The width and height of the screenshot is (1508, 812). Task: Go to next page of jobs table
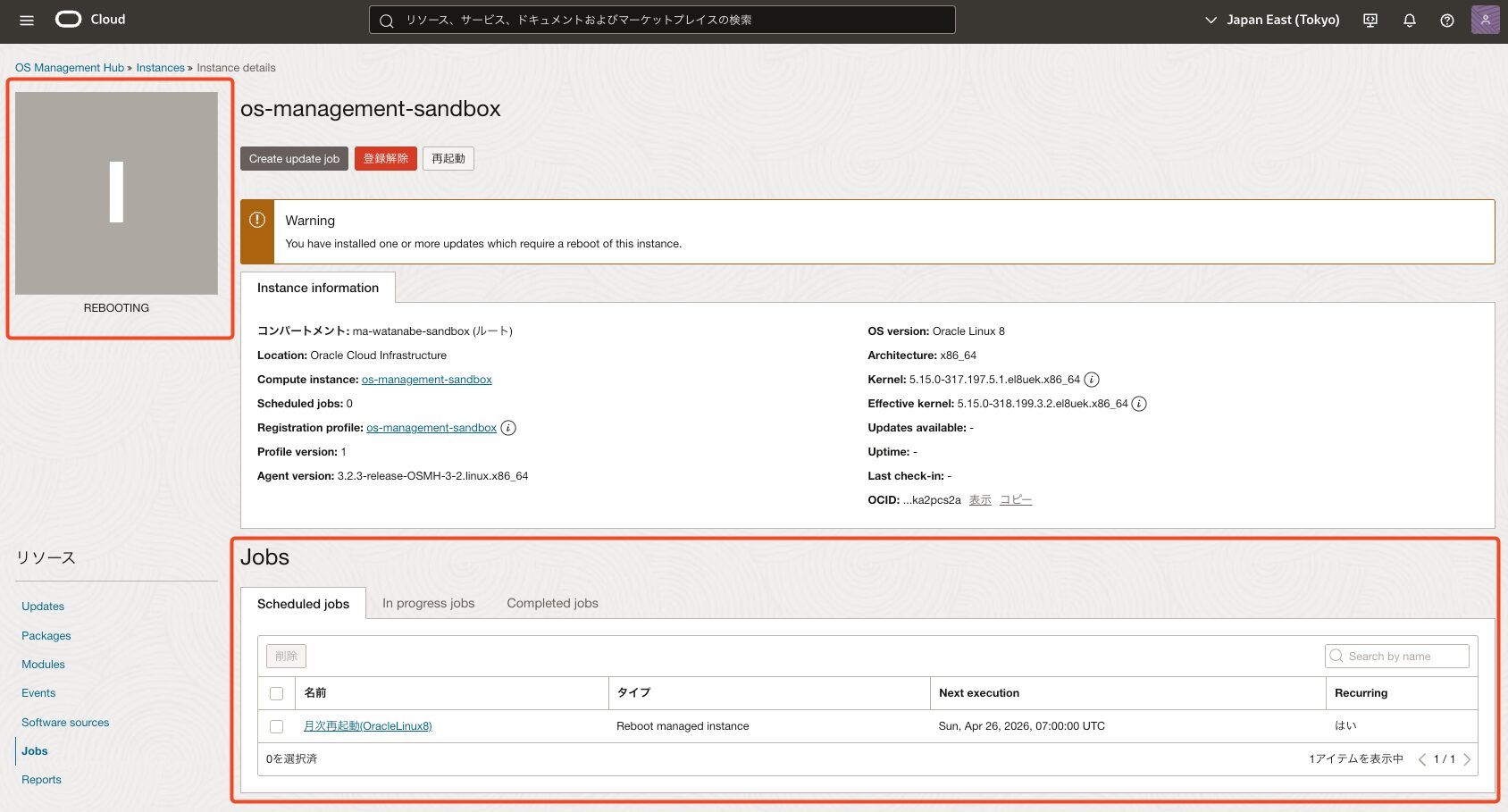point(1467,759)
